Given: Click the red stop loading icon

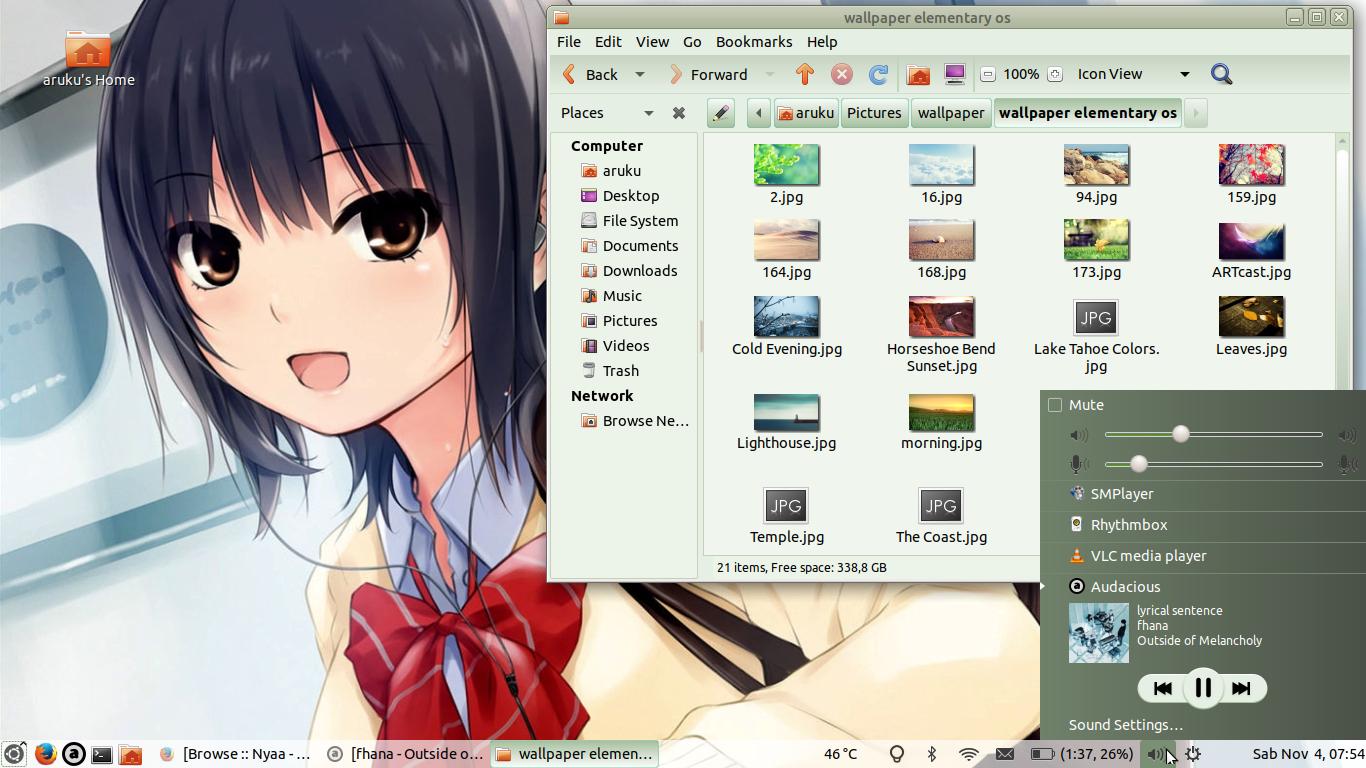Looking at the screenshot, I should pos(842,74).
